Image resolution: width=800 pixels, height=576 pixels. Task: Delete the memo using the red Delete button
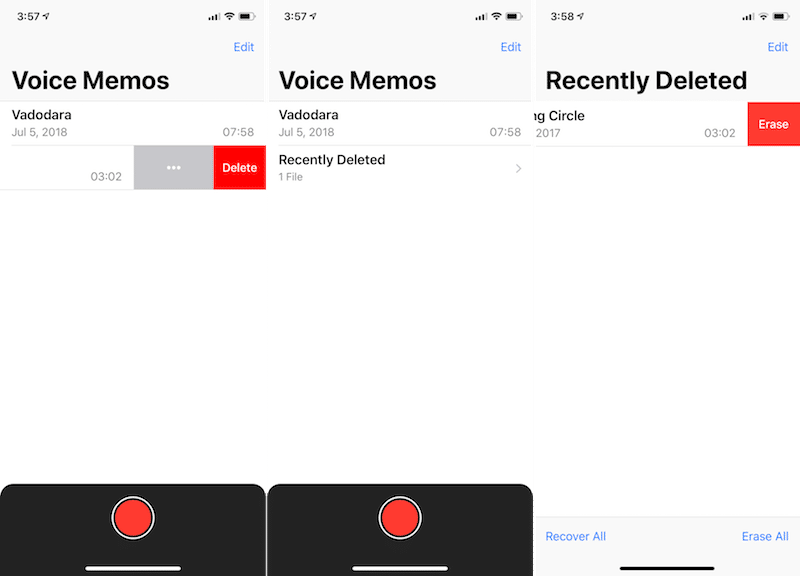(x=239, y=167)
